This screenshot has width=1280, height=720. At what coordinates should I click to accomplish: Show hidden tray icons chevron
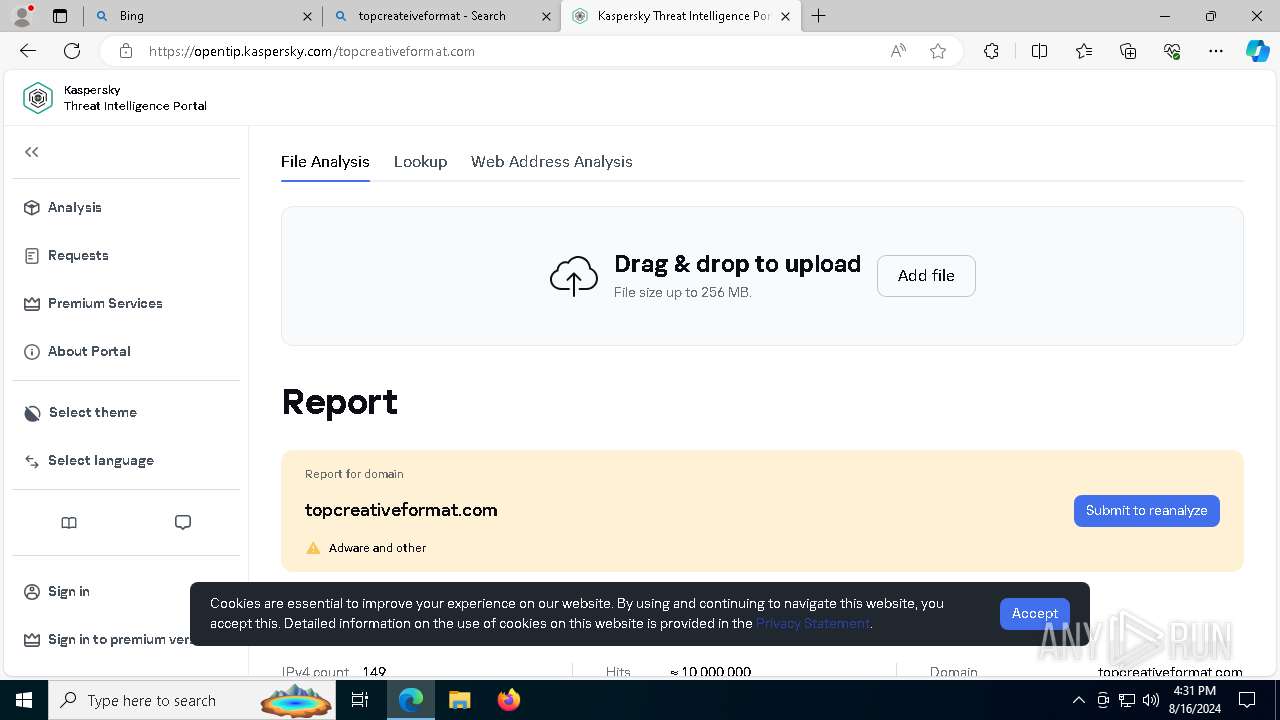(x=1079, y=700)
